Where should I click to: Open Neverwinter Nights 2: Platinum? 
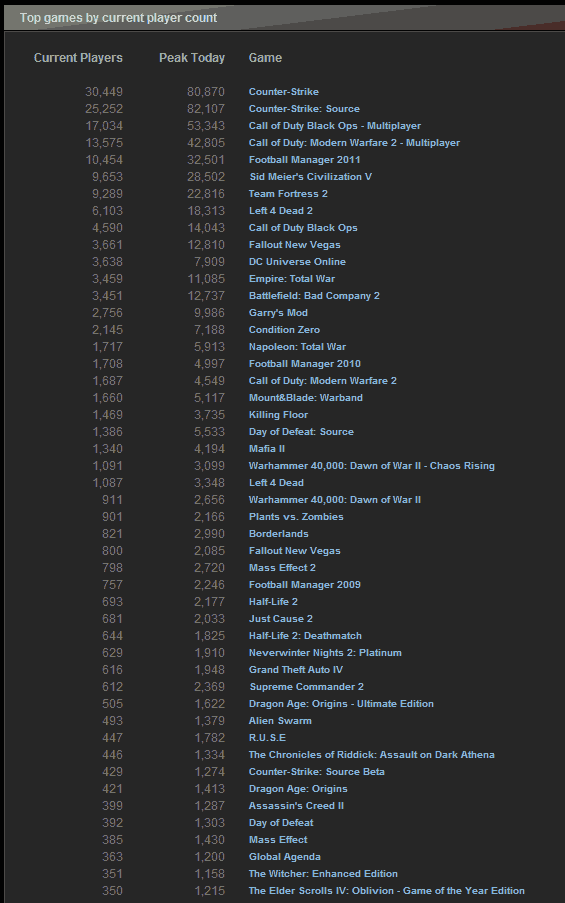[325, 652]
